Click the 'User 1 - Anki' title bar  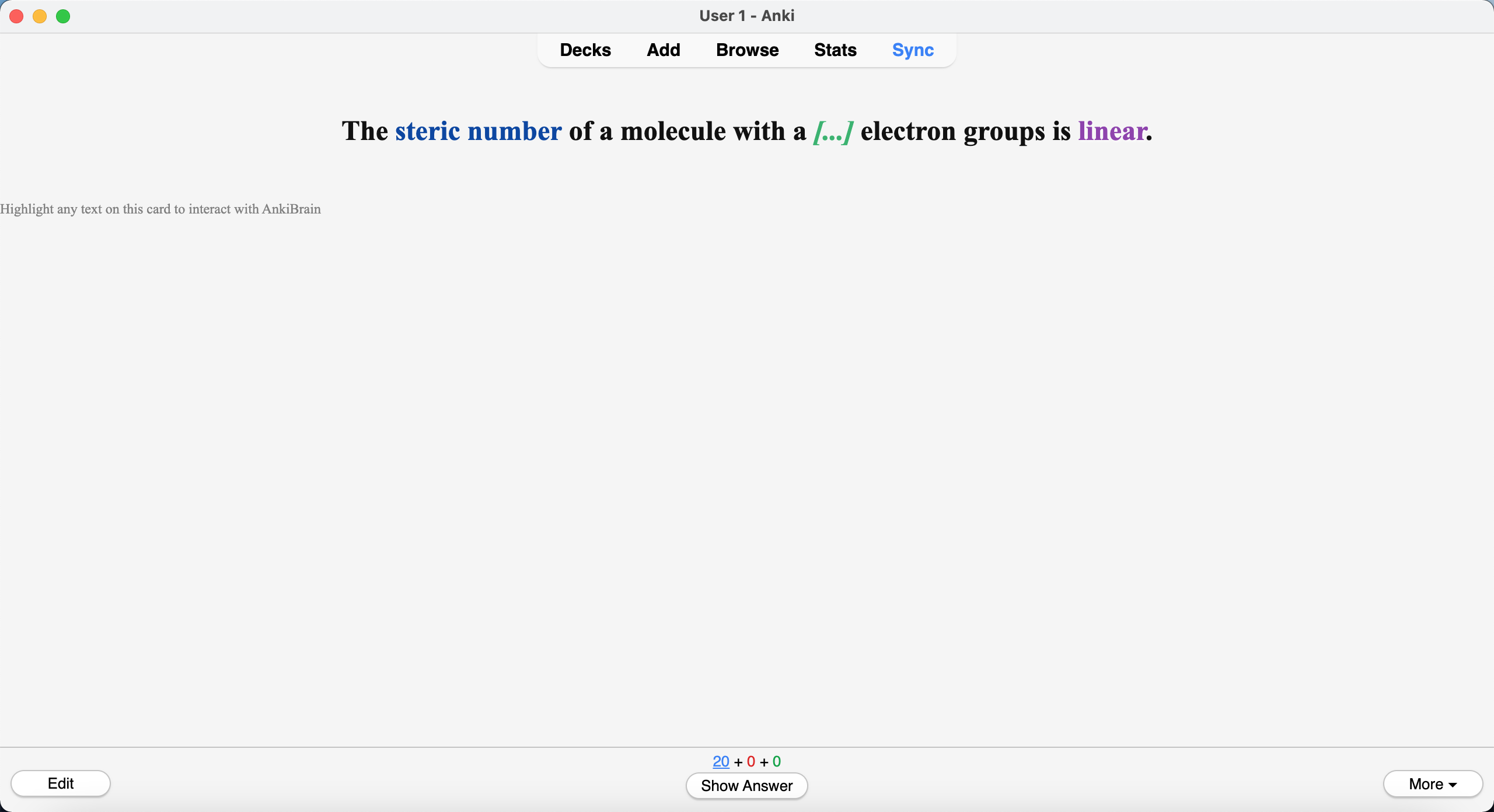coord(746,16)
